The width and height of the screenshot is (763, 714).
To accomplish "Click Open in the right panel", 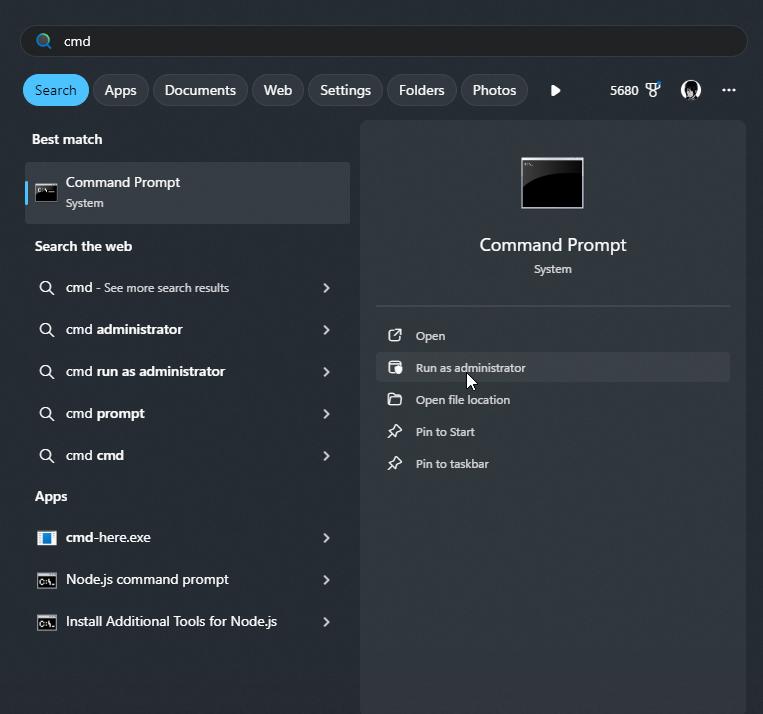I will point(553,336).
